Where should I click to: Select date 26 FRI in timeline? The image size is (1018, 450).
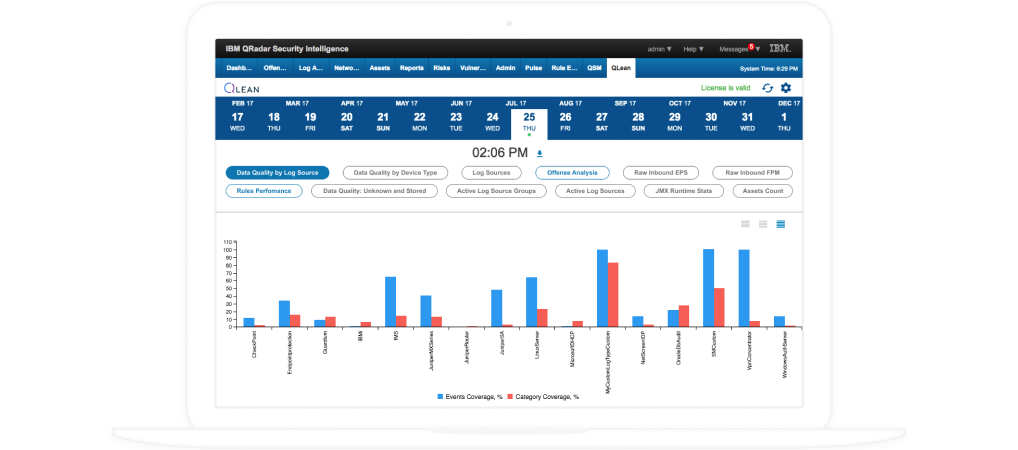click(x=565, y=121)
